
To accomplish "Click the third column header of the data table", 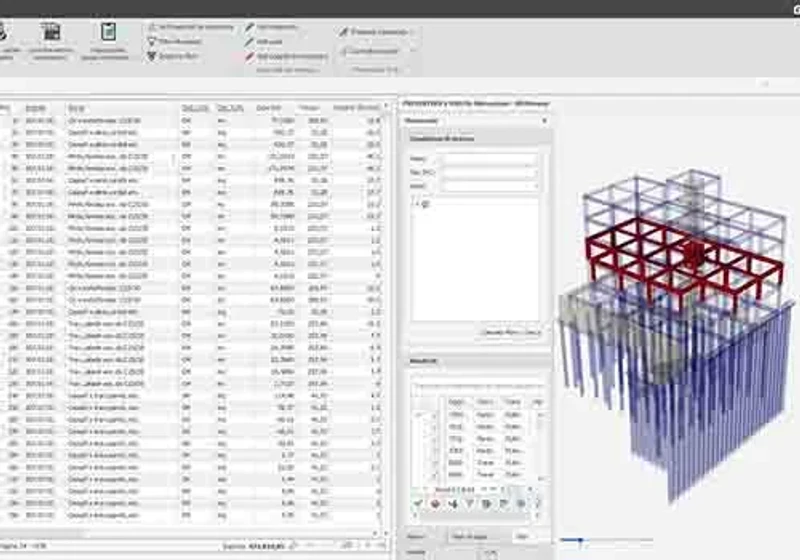I will tap(122, 108).
